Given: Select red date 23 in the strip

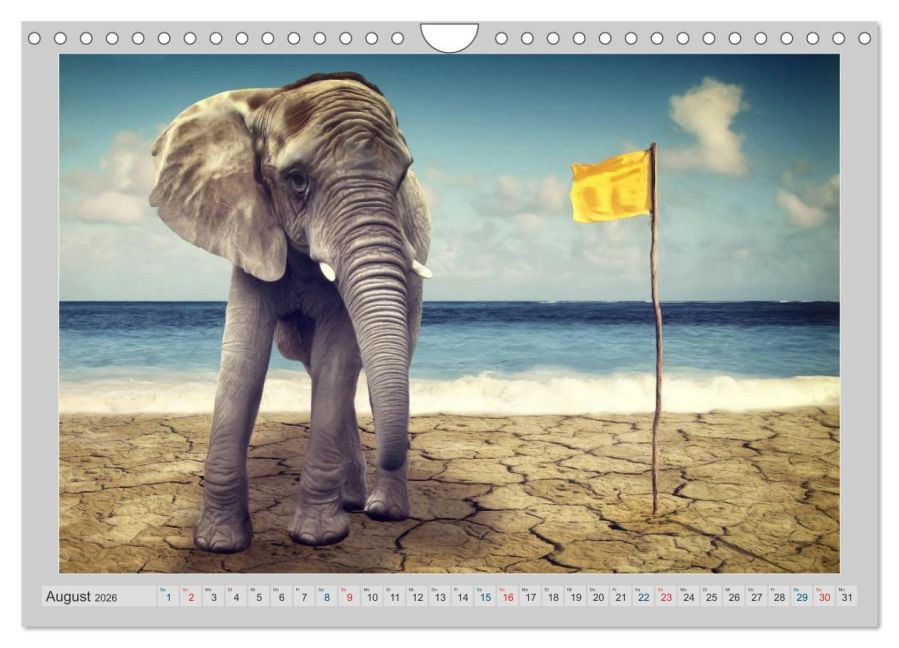Looking at the screenshot, I should (666, 597).
